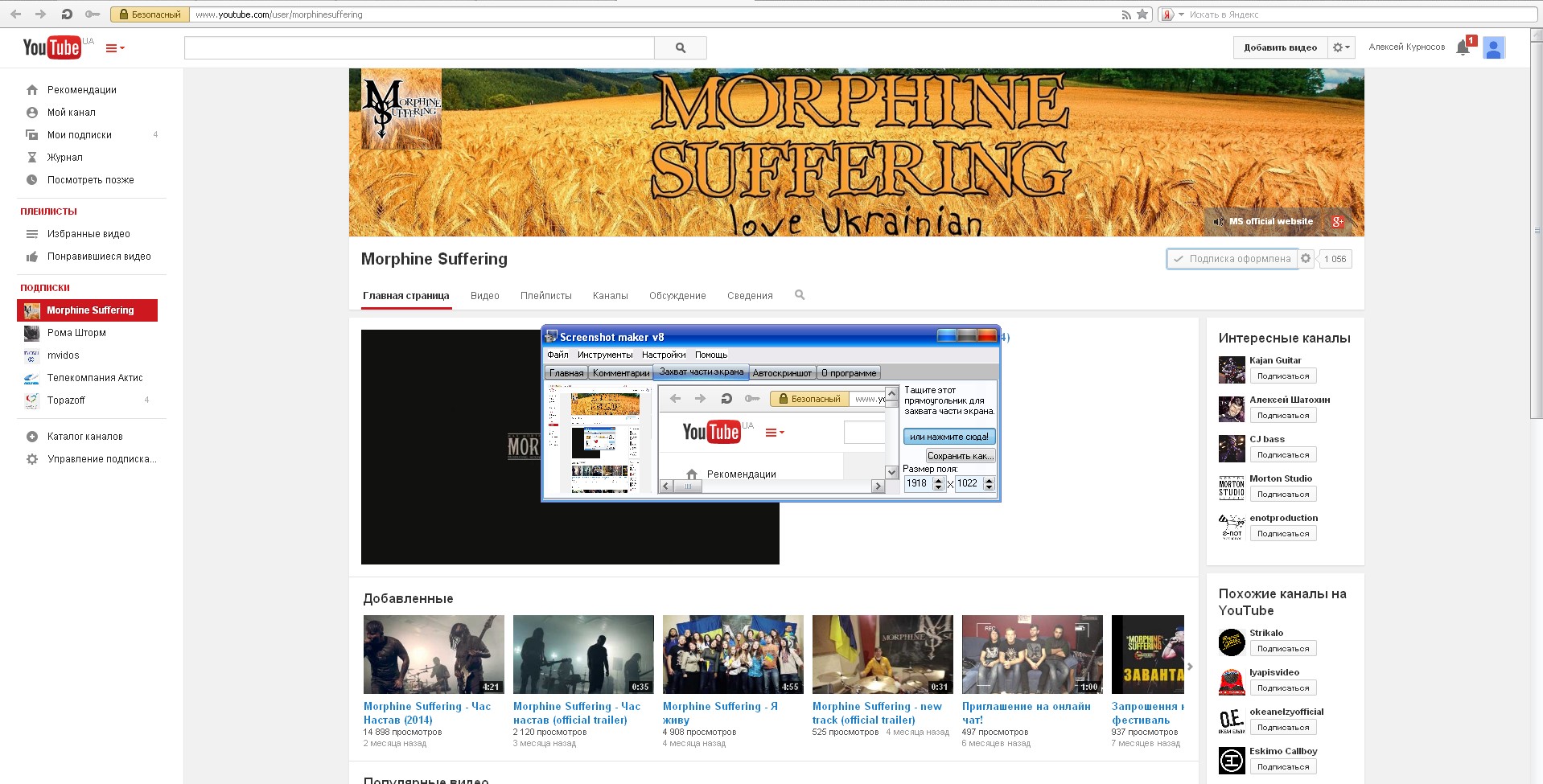Open Журнал history in the sidebar

[x=64, y=158]
